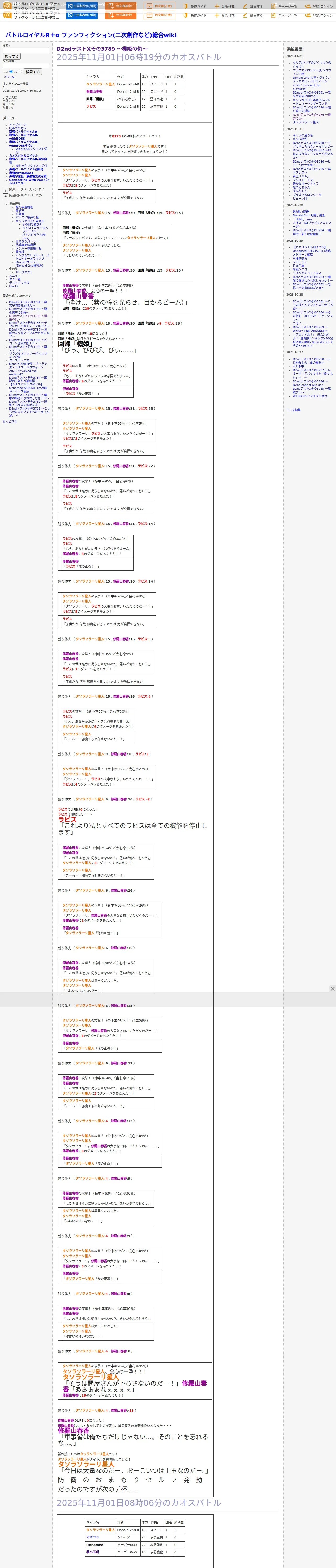Open タソラソラーリ星人 link in update history
The width and height of the screenshot is (336, 1568).
pos(305,122)
